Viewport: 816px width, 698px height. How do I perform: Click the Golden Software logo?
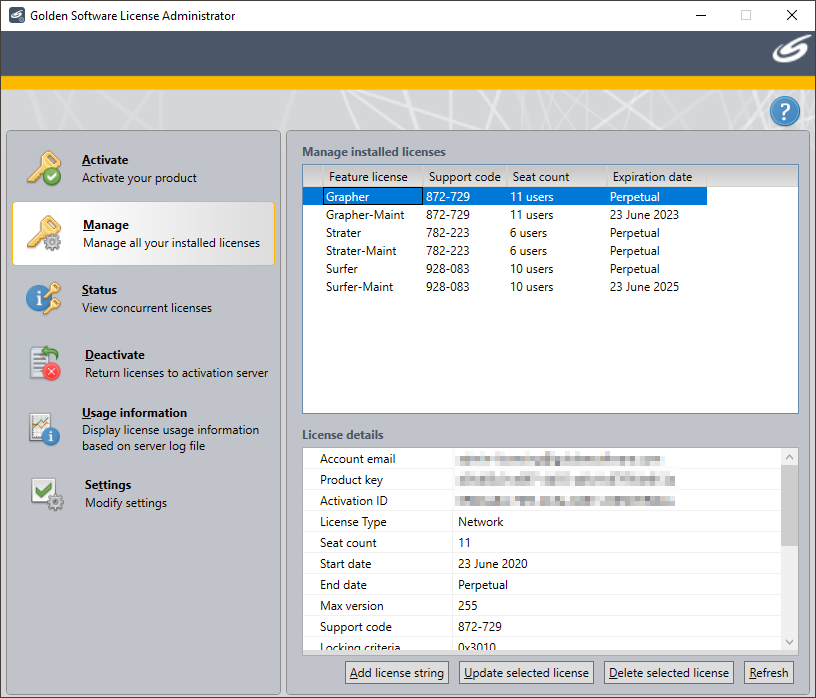tap(790, 47)
